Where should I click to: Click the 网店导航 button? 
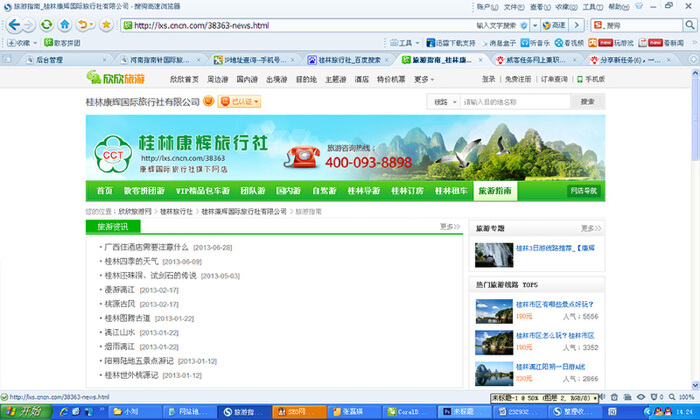(583, 191)
